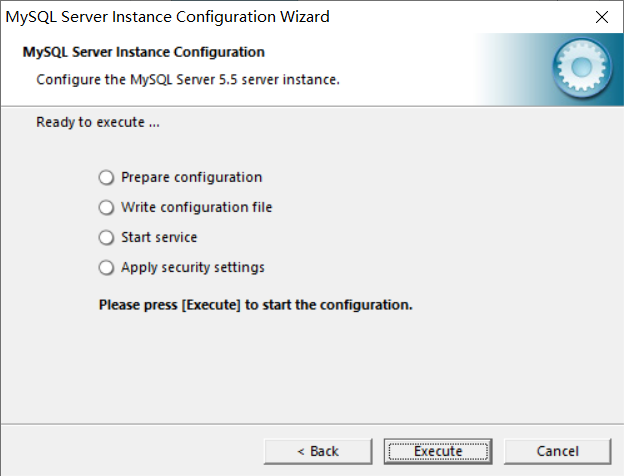Go back with the "< Back" button

(x=318, y=451)
